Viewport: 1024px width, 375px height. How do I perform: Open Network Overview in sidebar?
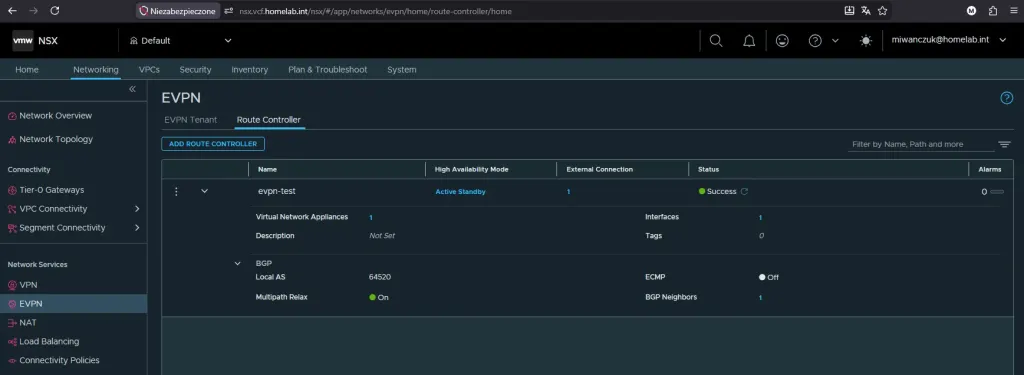(x=56, y=116)
